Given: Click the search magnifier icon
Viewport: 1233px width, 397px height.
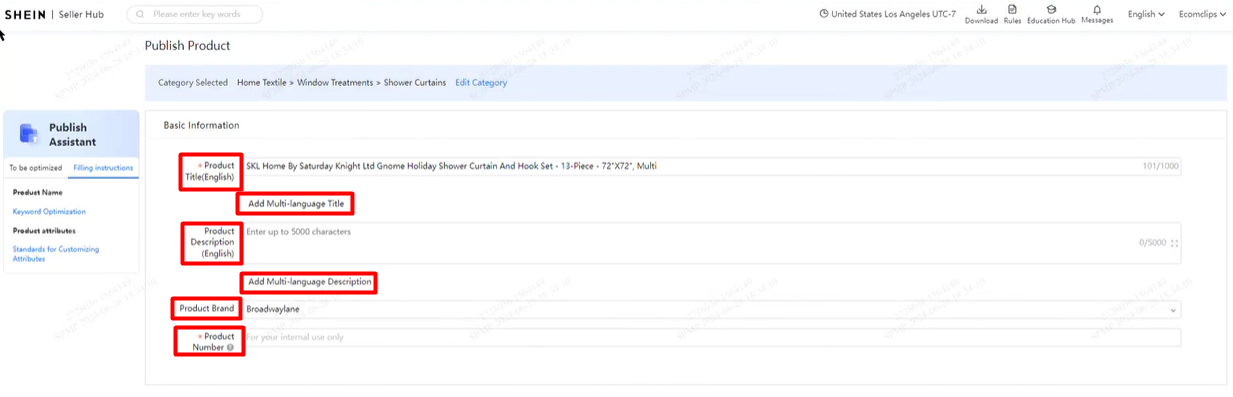Looking at the screenshot, I should (140, 15).
